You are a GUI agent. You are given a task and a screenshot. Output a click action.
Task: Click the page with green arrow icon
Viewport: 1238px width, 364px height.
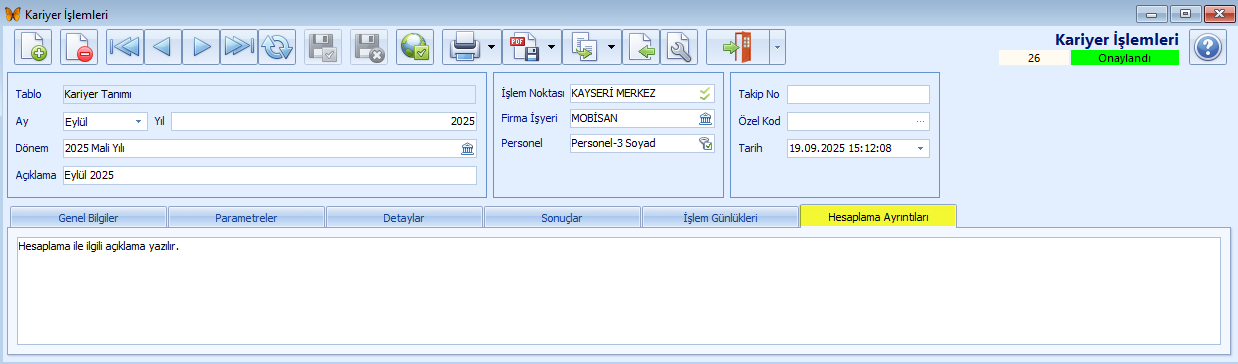click(x=643, y=47)
